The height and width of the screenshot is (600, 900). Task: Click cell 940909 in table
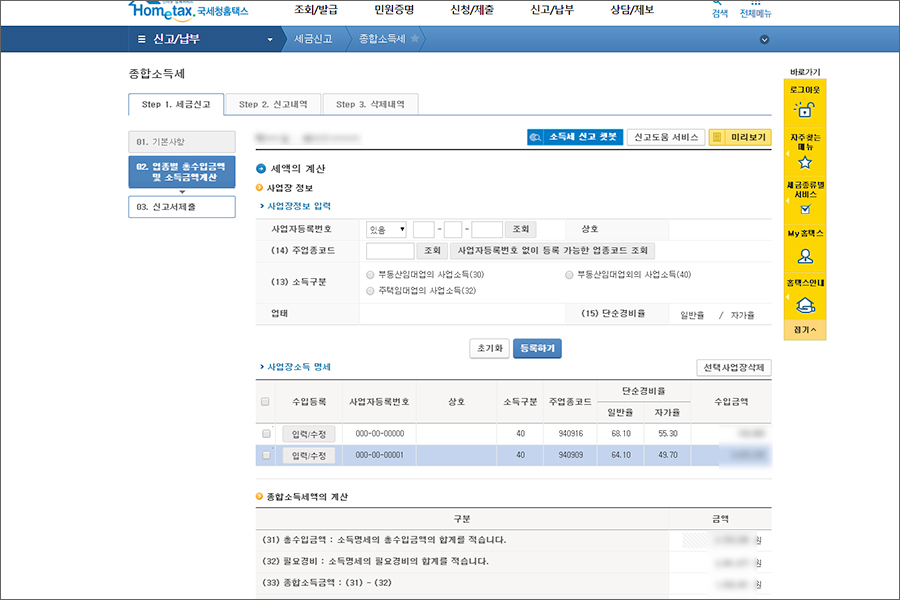(570, 455)
